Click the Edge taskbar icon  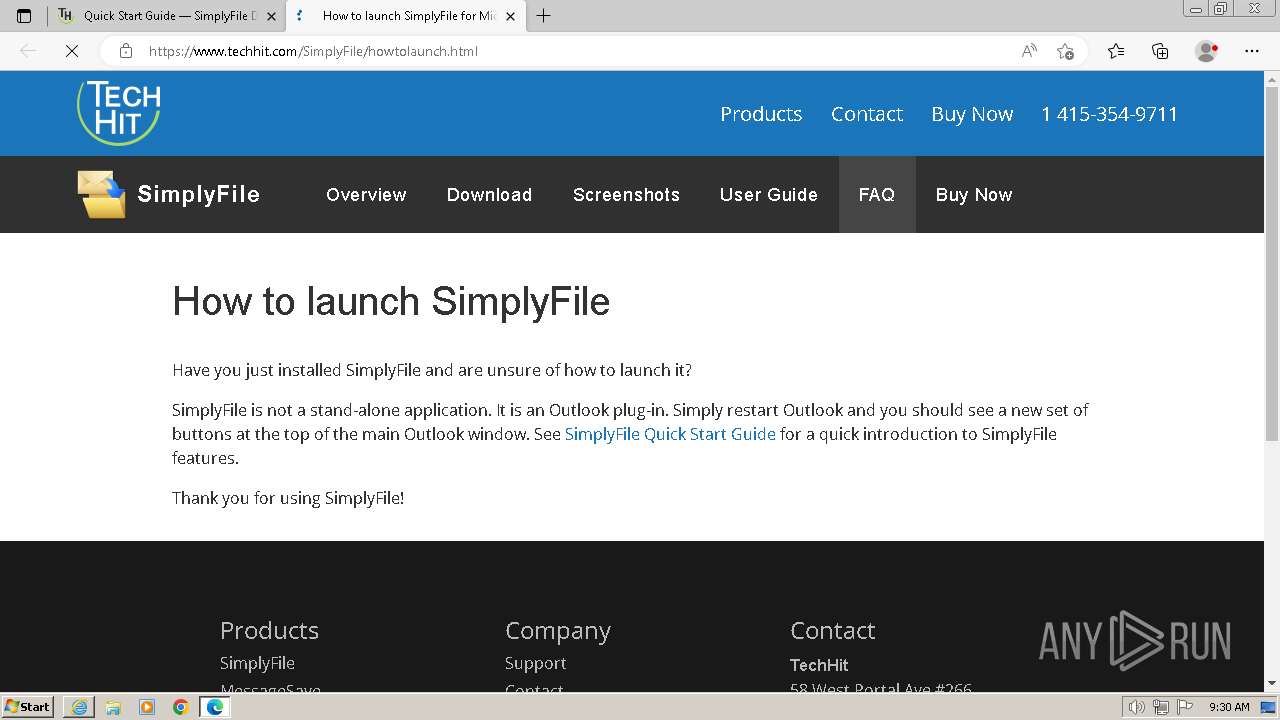215,707
